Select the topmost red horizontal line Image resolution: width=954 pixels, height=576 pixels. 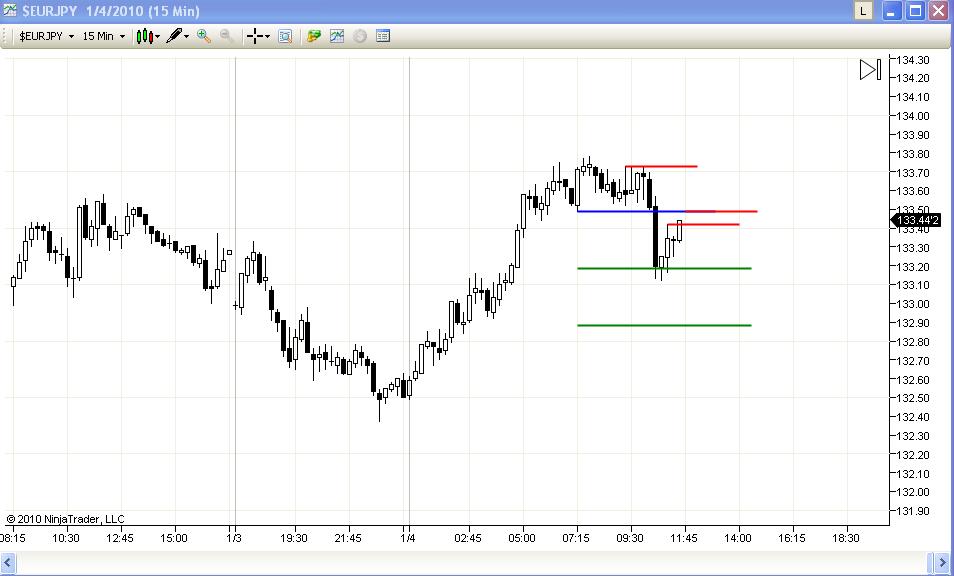(x=661, y=166)
